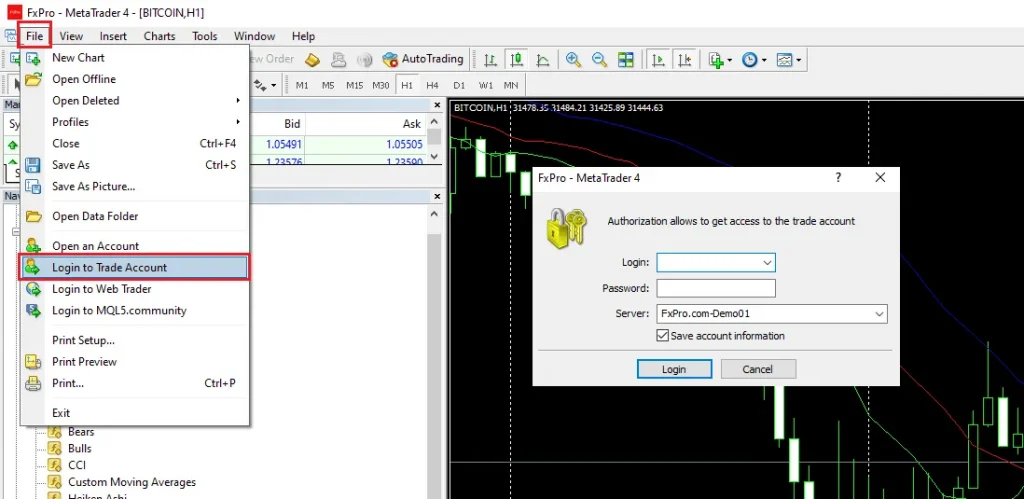Cancel the authorization dialog
The width and height of the screenshot is (1024, 499).
pyautogui.click(x=758, y=369)
